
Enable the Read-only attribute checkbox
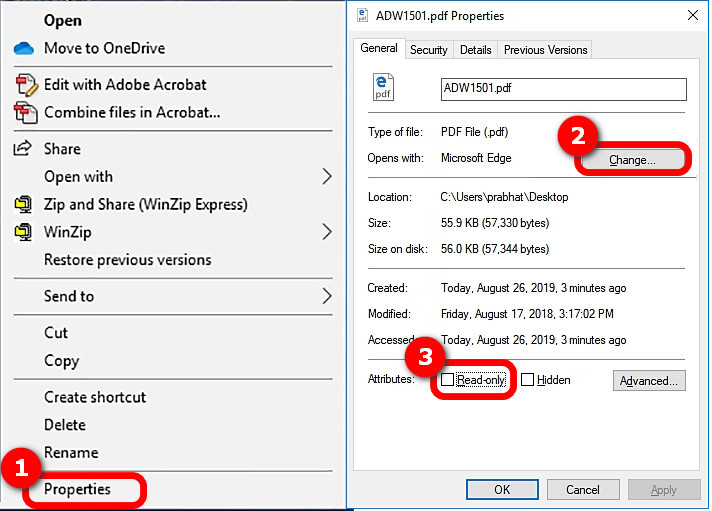(449, 380)
